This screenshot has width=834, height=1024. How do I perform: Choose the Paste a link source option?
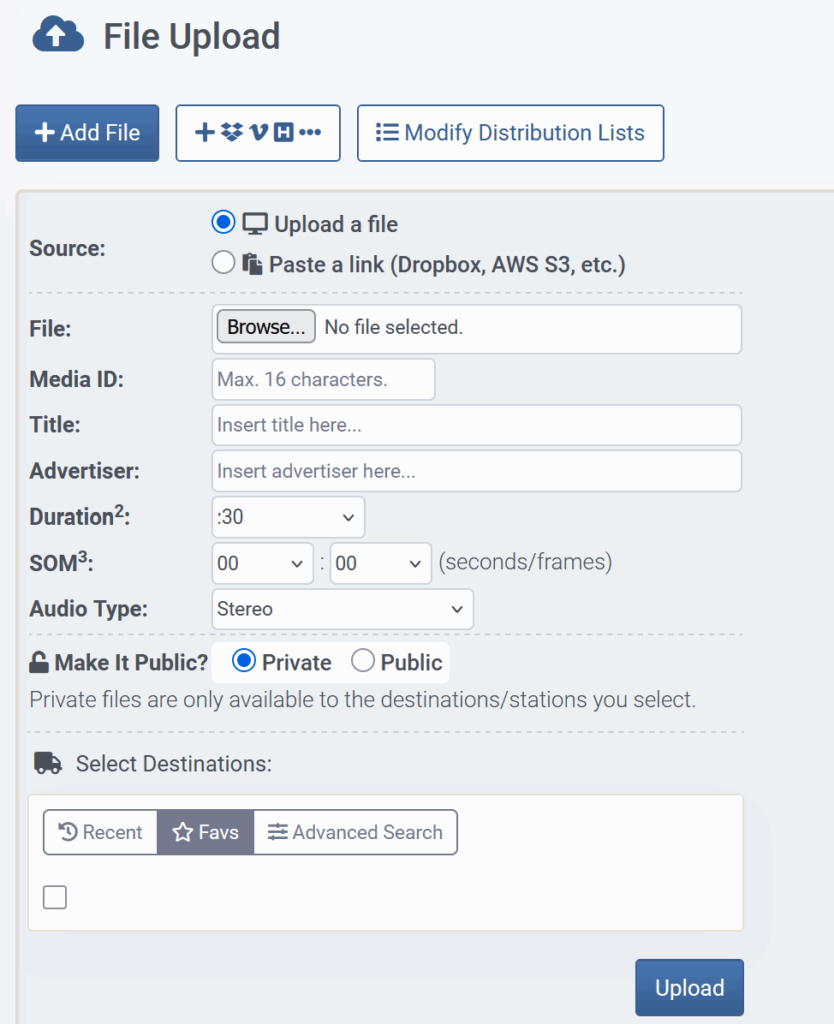point(224,263)
